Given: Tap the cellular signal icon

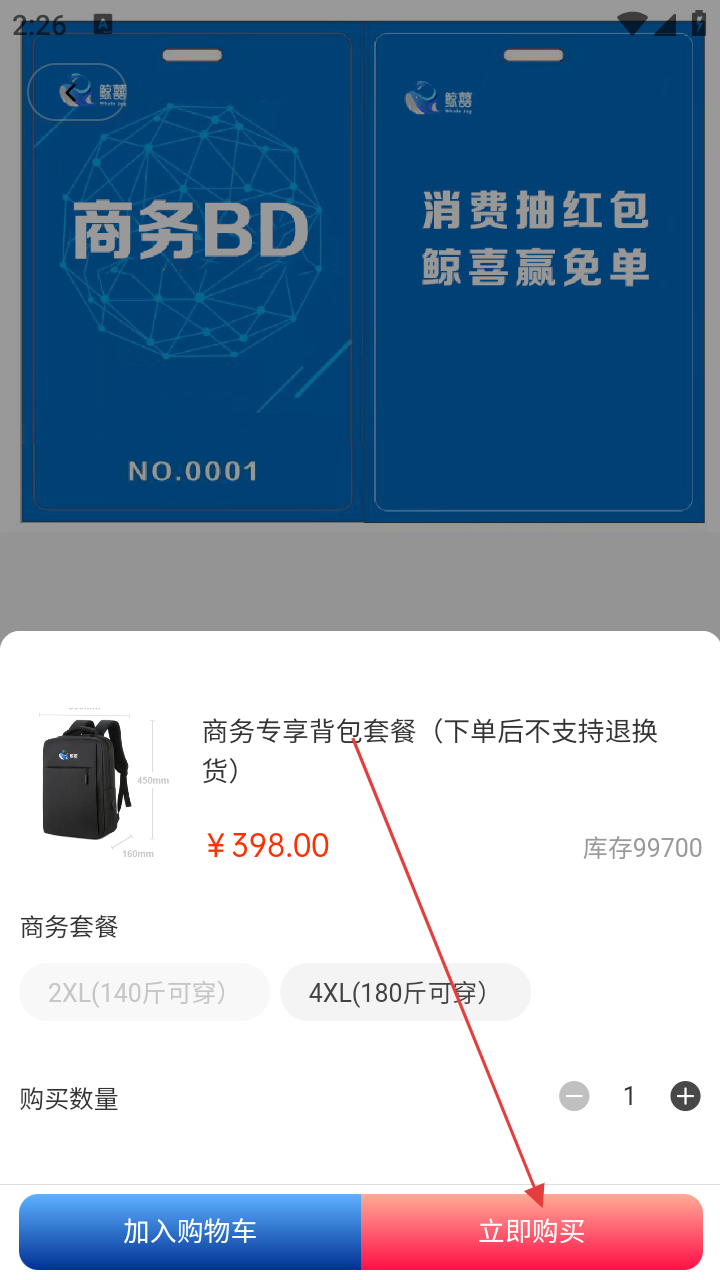Looking at the screenshot, I should pyautogui.click(x=665, y=24).
